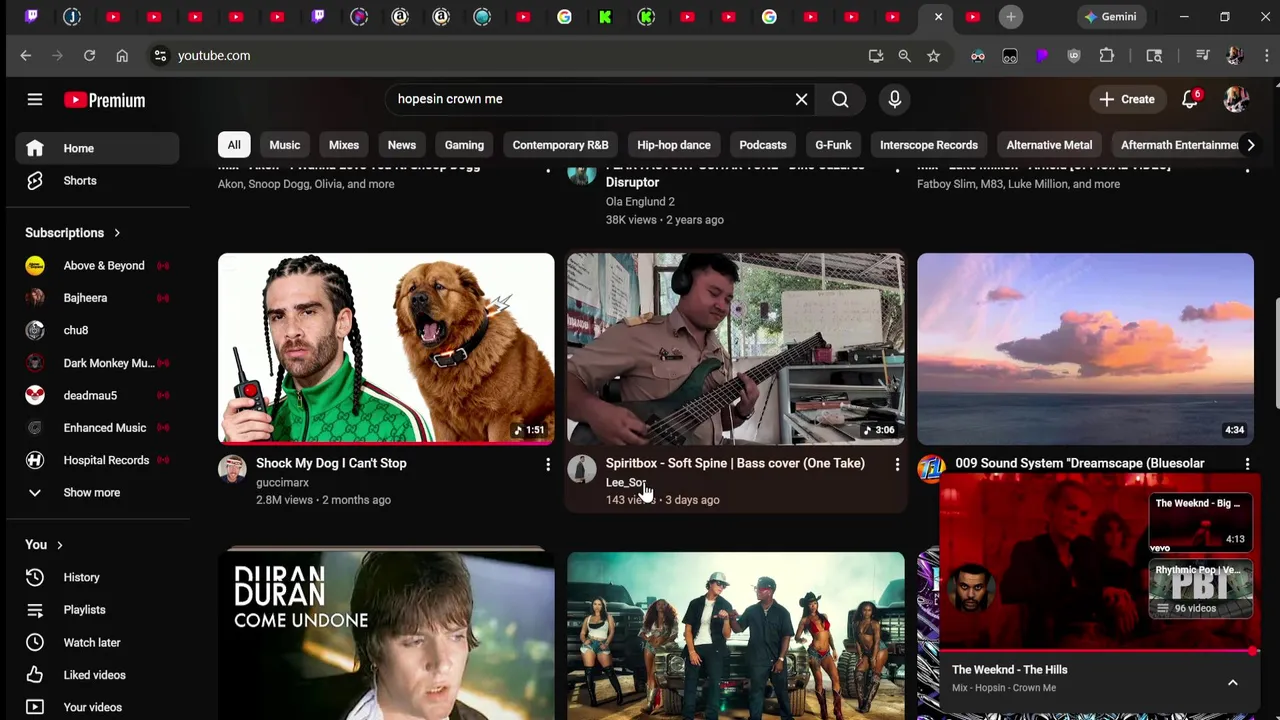Click the browser home button
Screen dimensions: 1280x720
(122, 56)
